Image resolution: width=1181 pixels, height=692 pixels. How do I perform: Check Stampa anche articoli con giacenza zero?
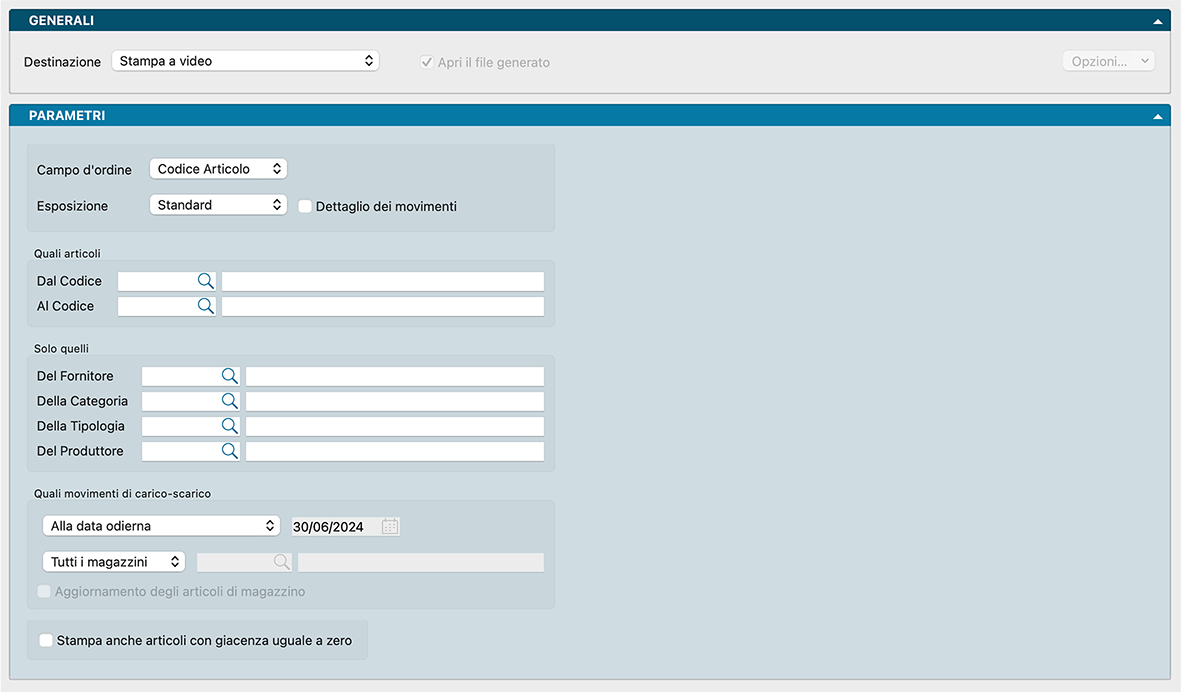[46, 640]
